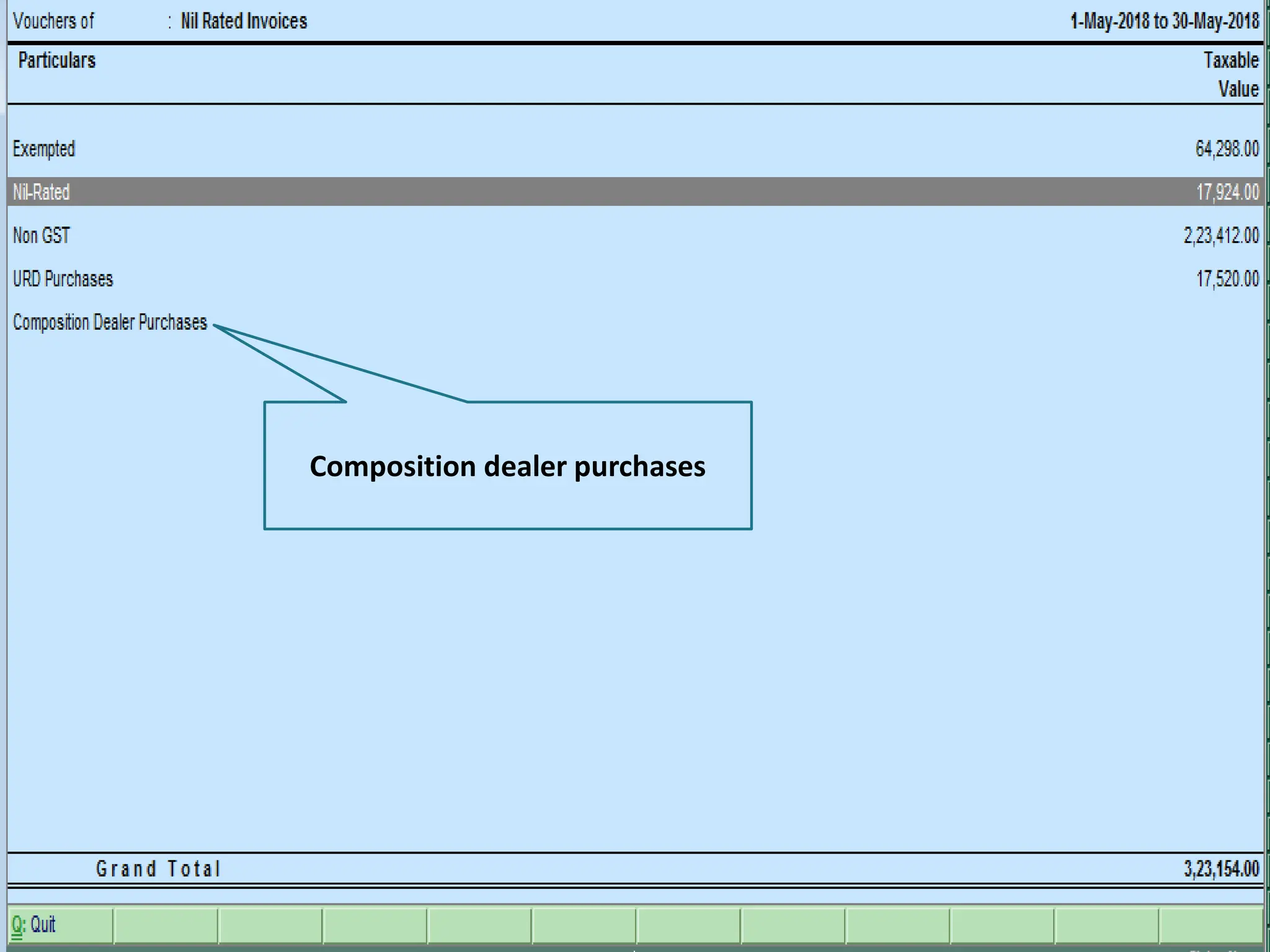Click the Exempted amount 64,298.00
The image size is (1270, 952).
1227,149
